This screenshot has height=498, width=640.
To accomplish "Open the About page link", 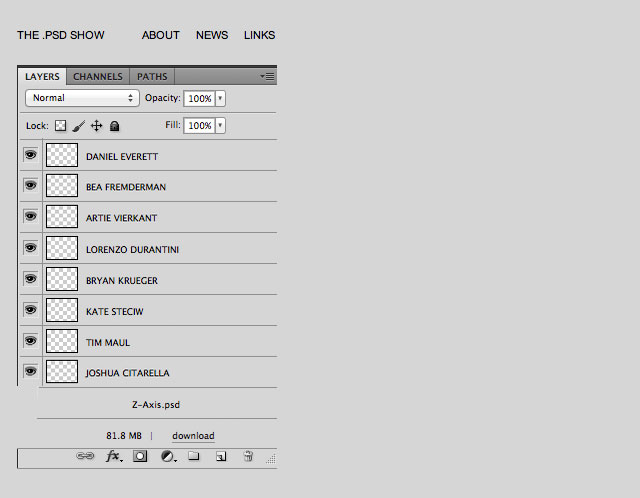I will (x=160, y=35).
